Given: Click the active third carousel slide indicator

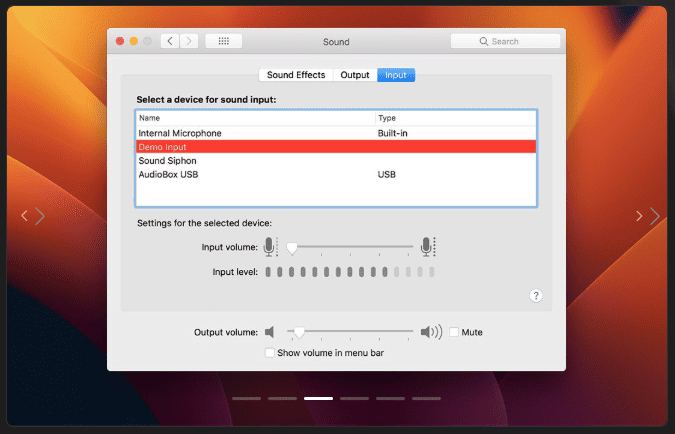Looking at the screenshot, I should tap(319, 399).
